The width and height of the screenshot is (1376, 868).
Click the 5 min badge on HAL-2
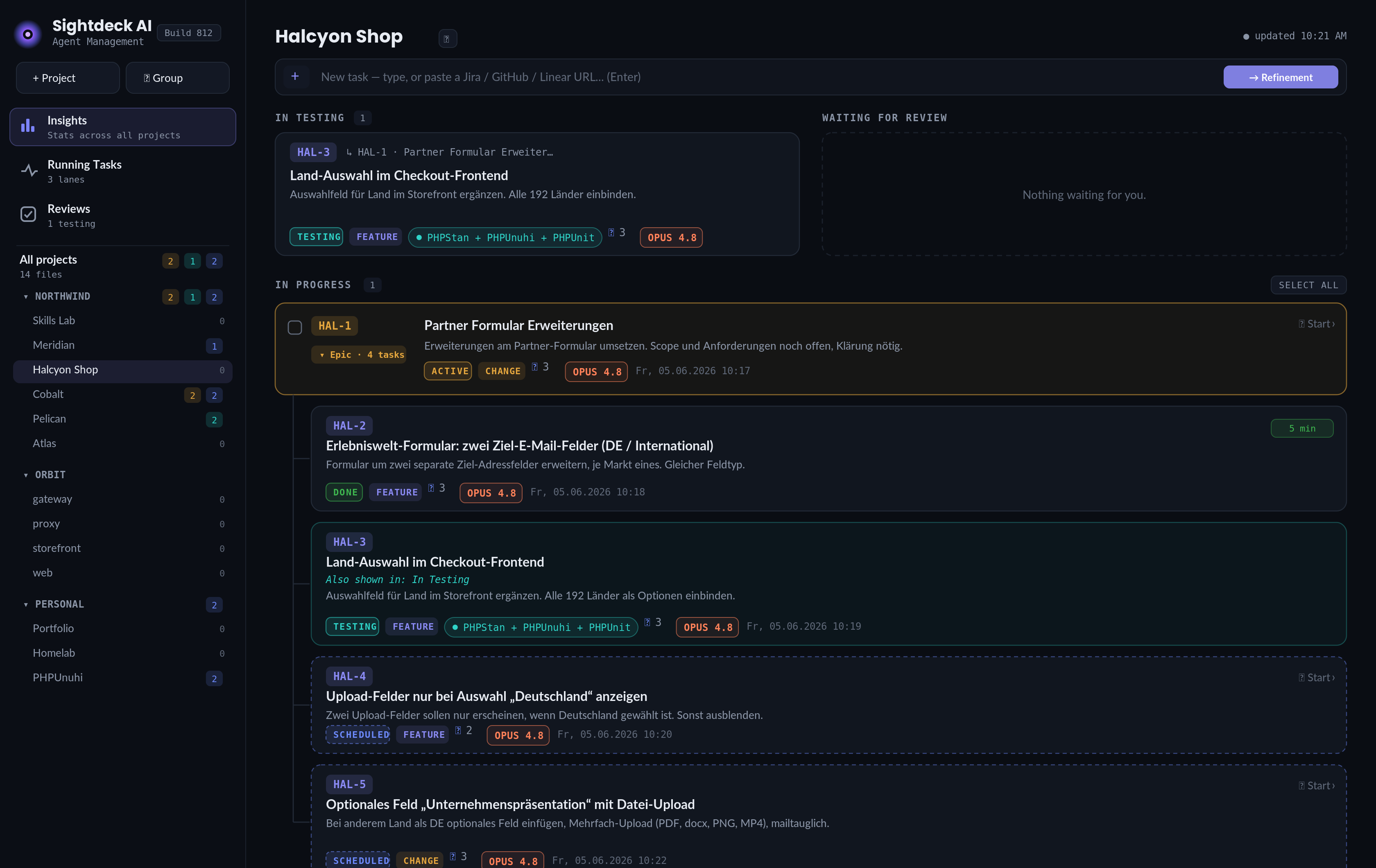1302,429
